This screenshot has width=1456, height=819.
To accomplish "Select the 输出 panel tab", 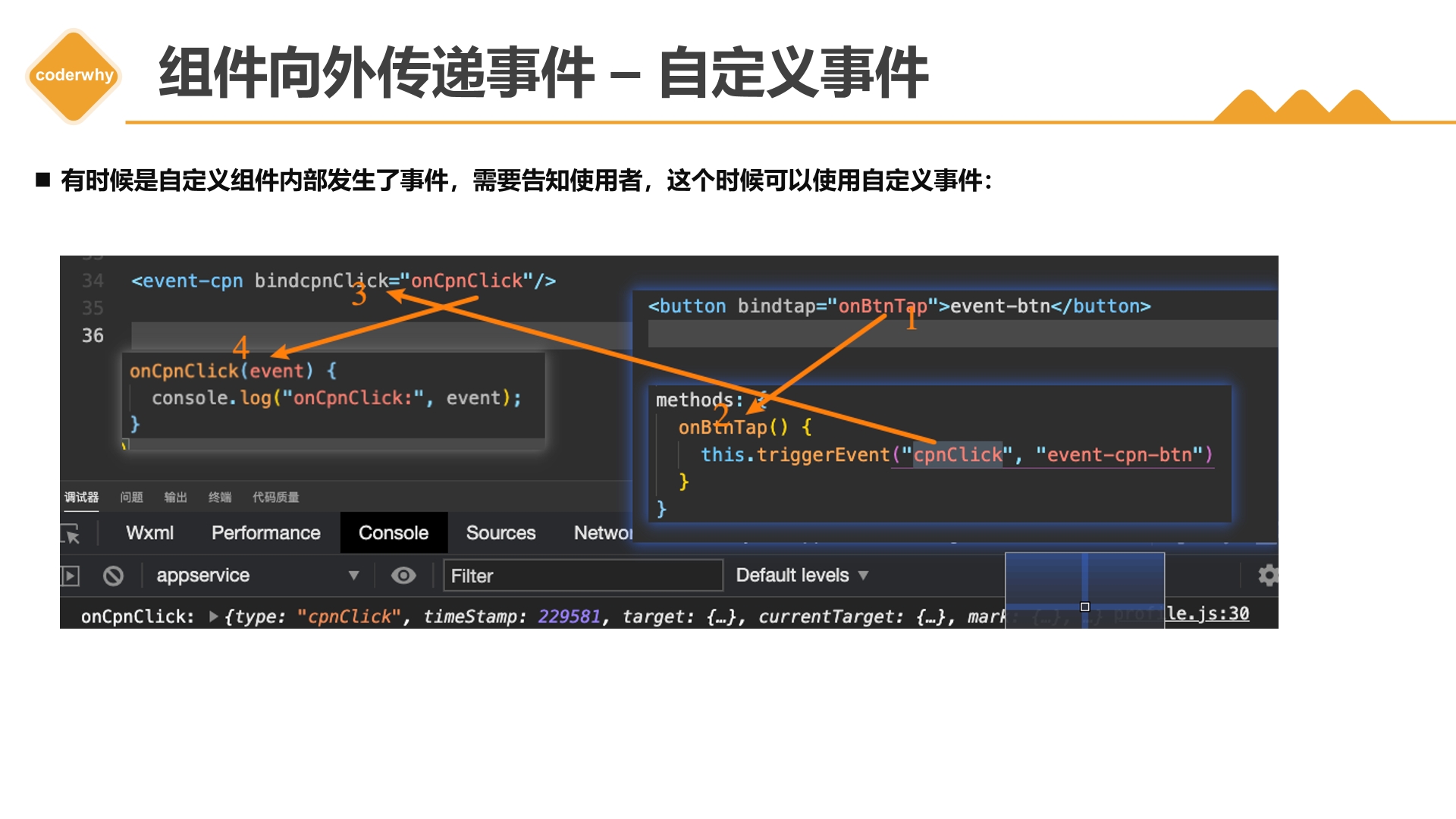I will [x=175, y=497].
